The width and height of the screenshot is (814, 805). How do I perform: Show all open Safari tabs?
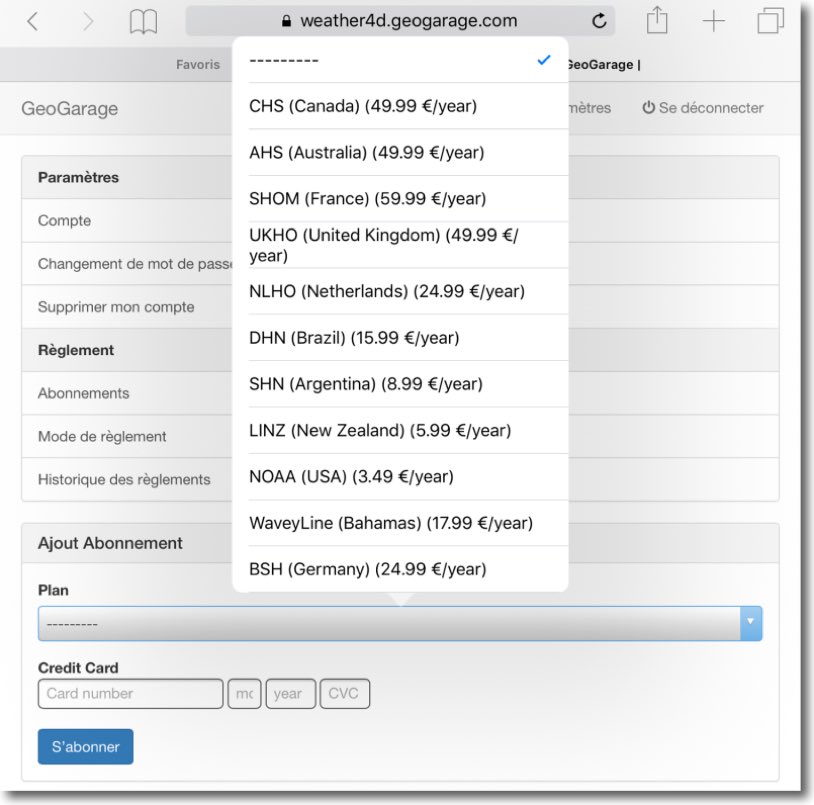point(770,21)
